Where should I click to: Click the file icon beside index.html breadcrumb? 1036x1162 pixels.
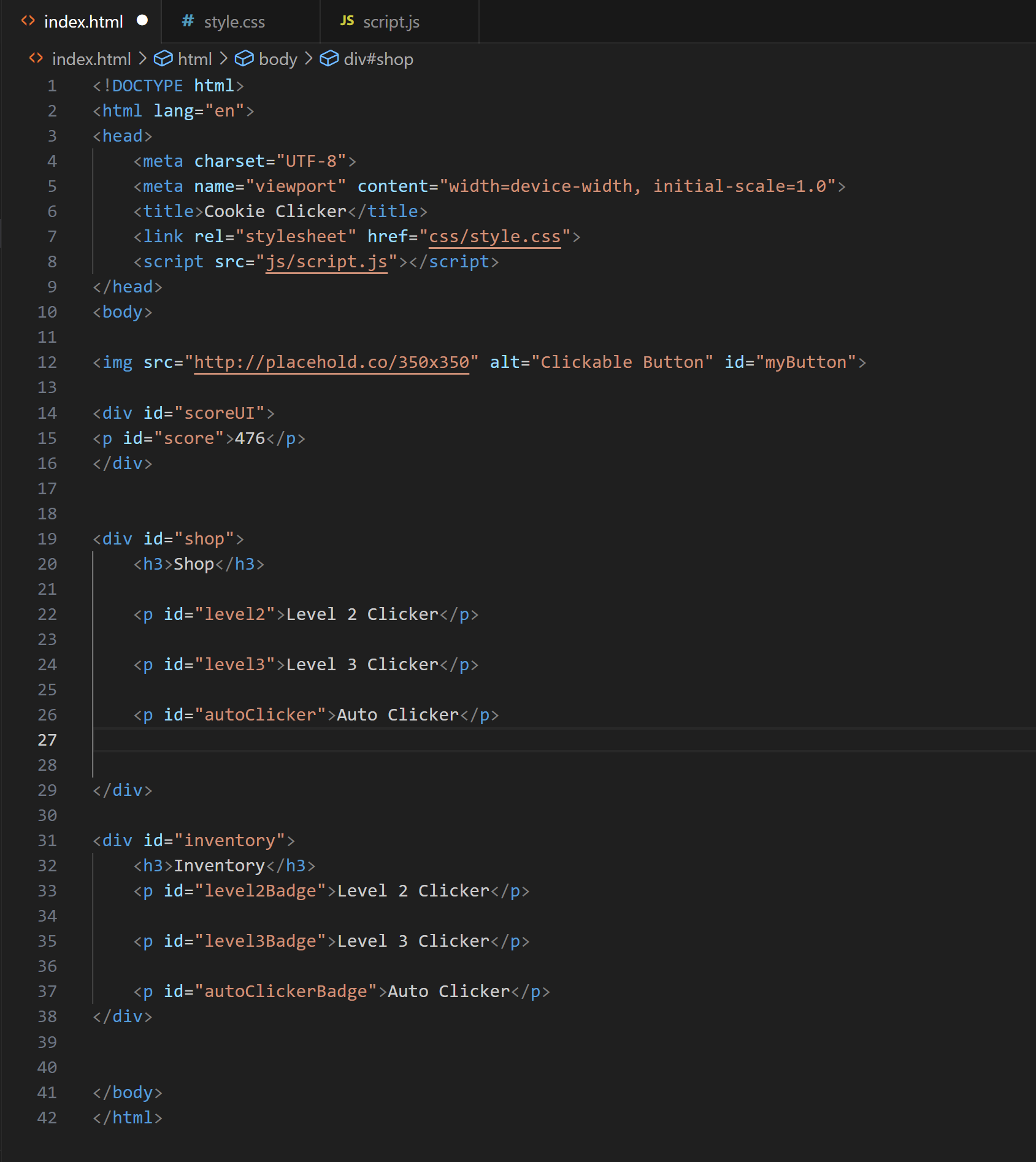tap(36, 58)
